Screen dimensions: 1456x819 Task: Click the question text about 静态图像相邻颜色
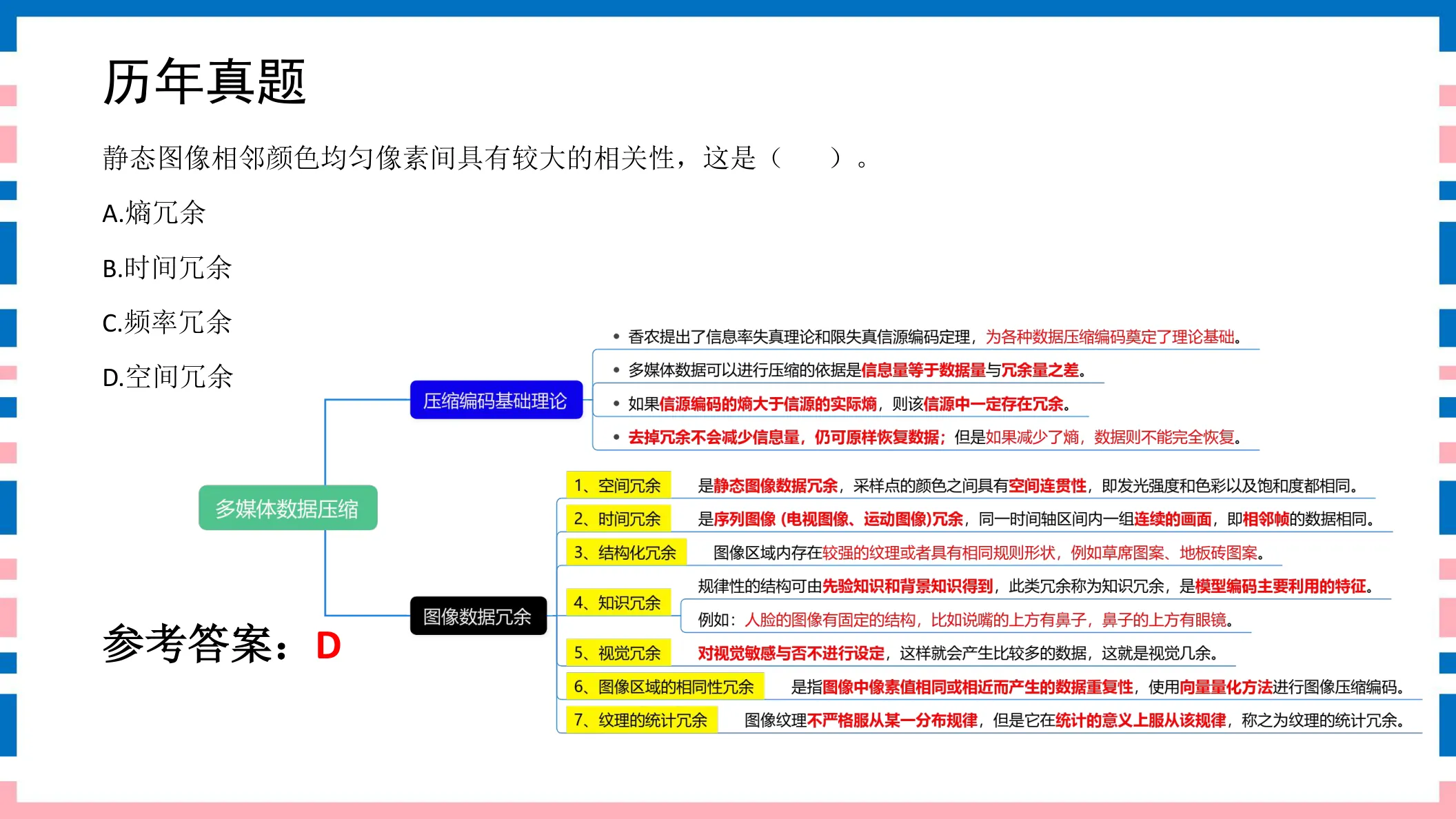(x=486, y=159)
